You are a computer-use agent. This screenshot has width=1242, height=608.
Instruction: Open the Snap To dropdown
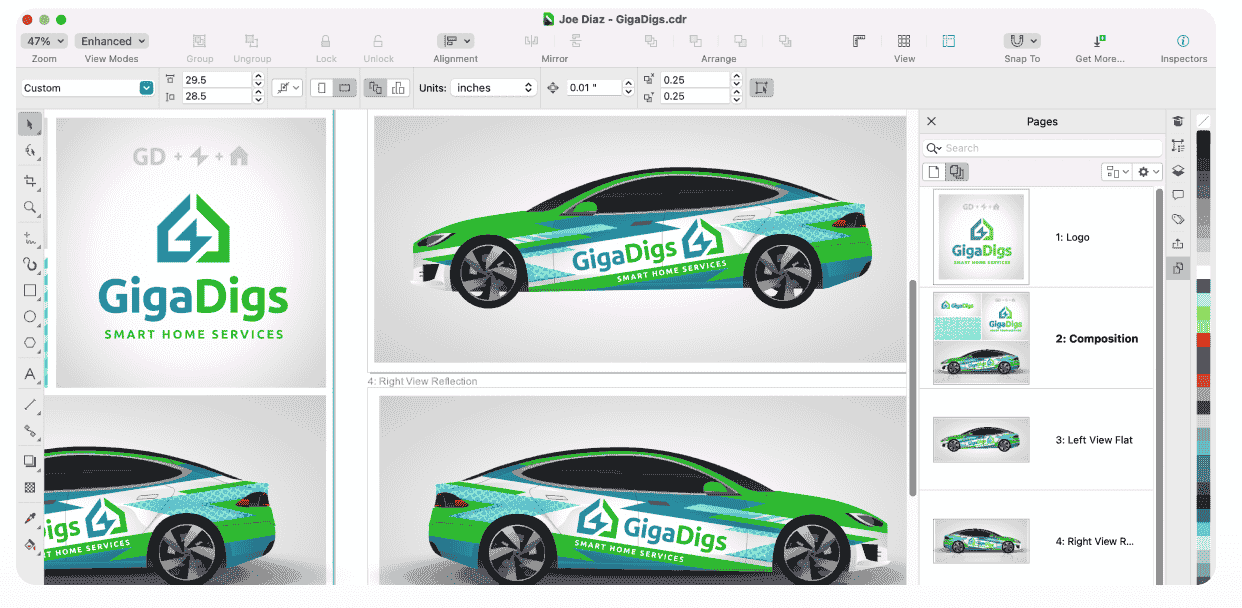pos(1022,41)
